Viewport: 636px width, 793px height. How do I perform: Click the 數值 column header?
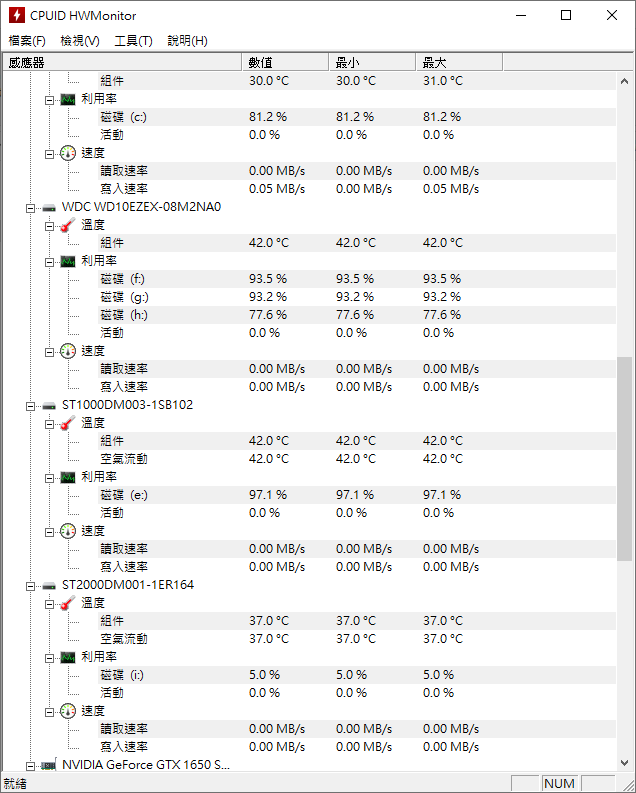285,63
